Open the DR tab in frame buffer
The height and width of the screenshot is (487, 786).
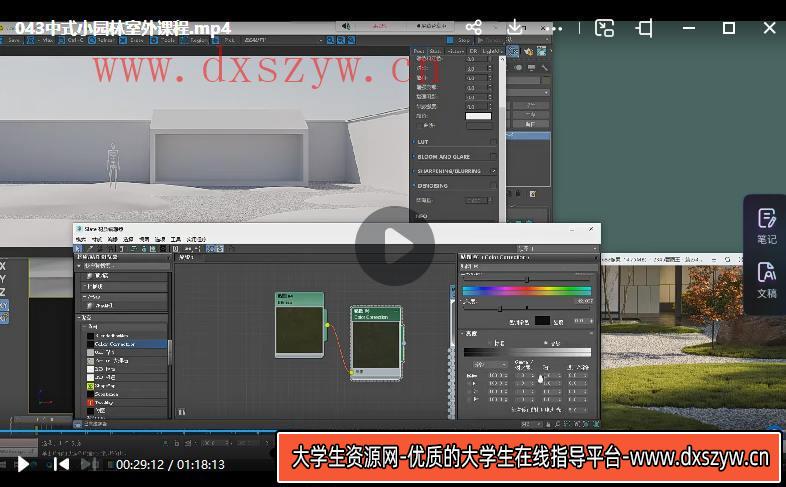tap(474, 51)
